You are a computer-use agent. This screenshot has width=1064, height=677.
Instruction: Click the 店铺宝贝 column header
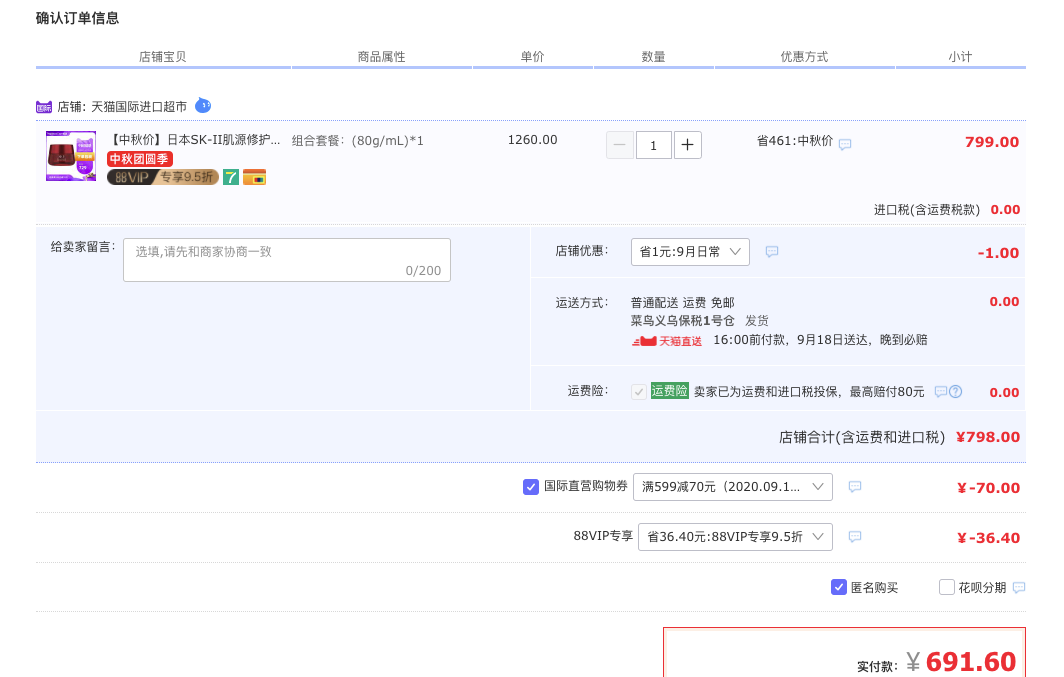click(163, 56)
